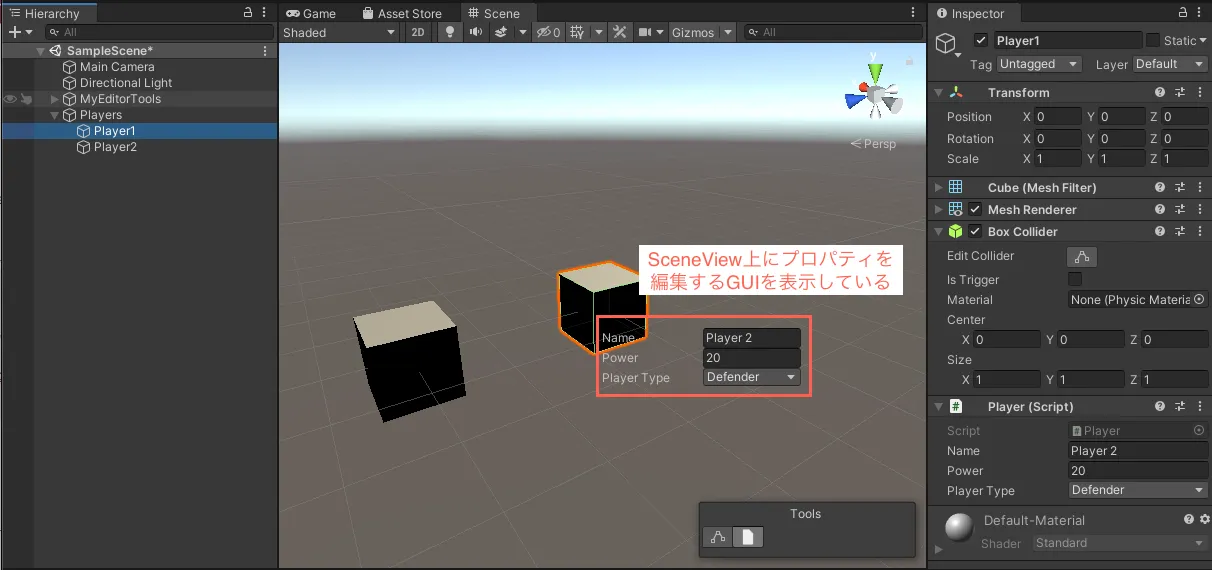The image size is (1212, 570).
Task: Open the Shaded draw mode dropdown
Action: [x=339, y=32]
